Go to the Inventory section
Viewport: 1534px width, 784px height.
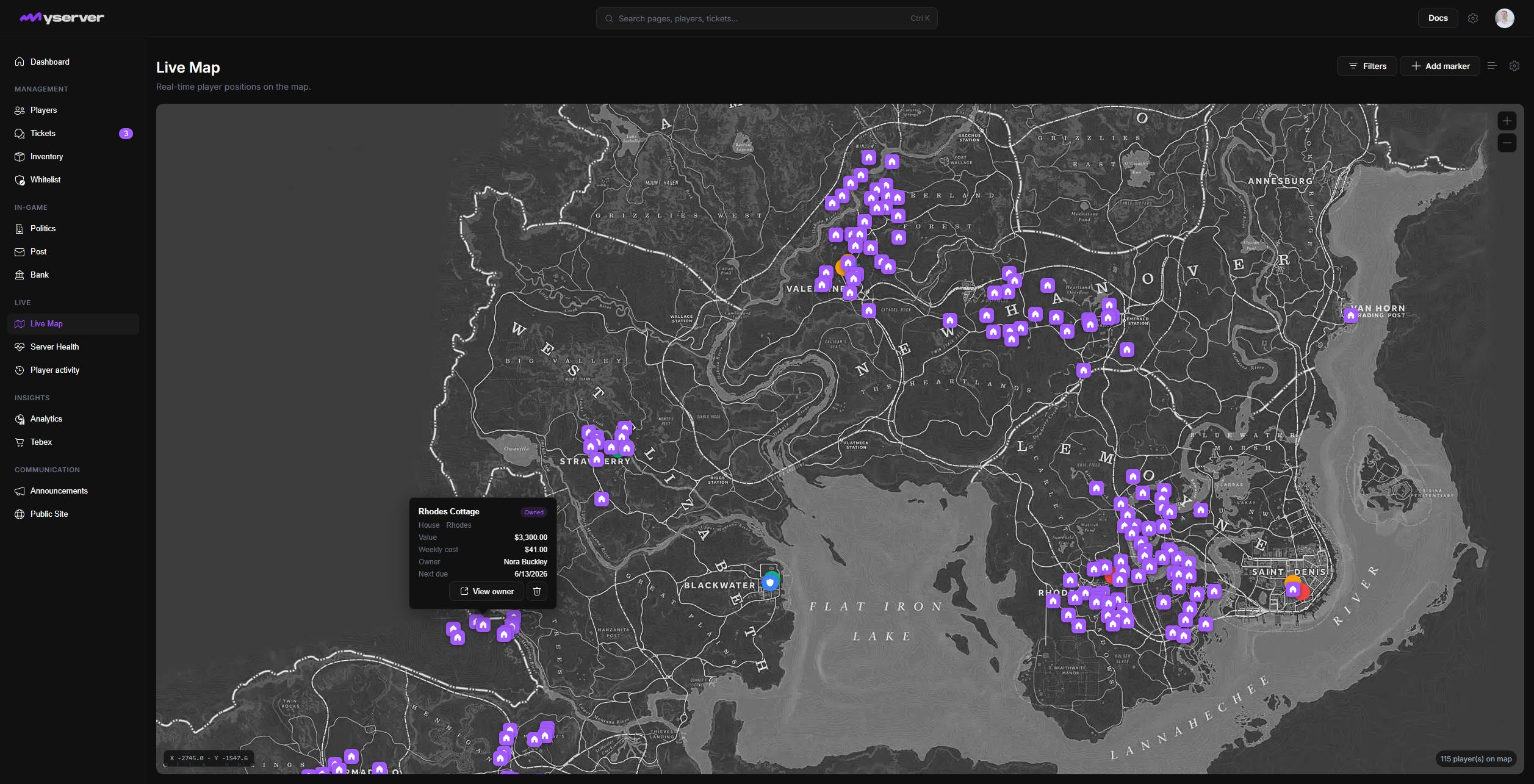click(x=73, y=156)
